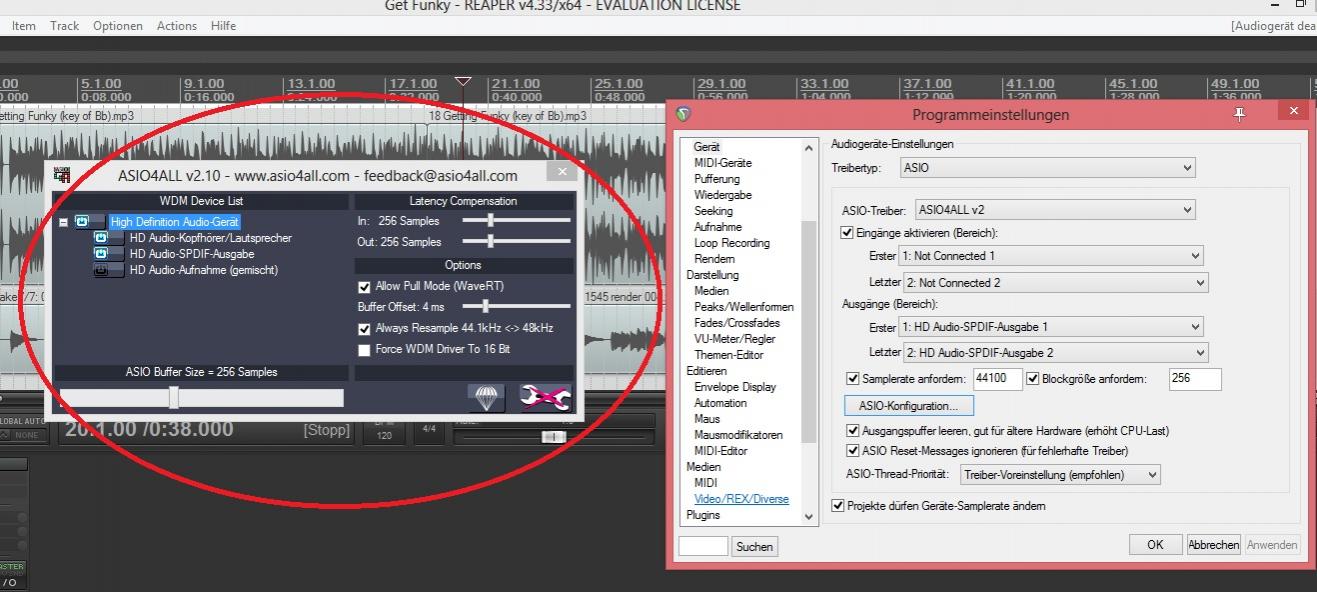
Task: Open Letzter input dropdown showing Not Connected 2
Action: click(1055, 283)
